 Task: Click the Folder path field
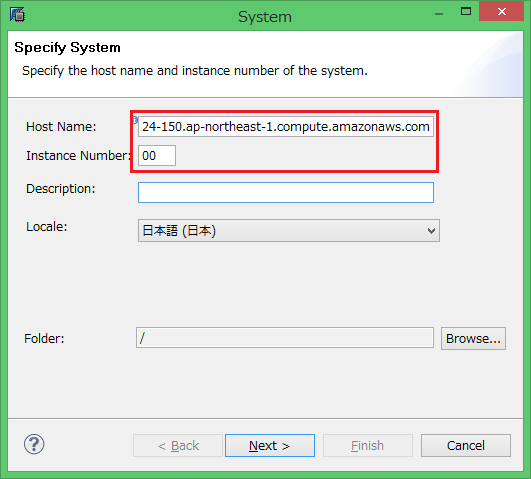click(285, 337)
